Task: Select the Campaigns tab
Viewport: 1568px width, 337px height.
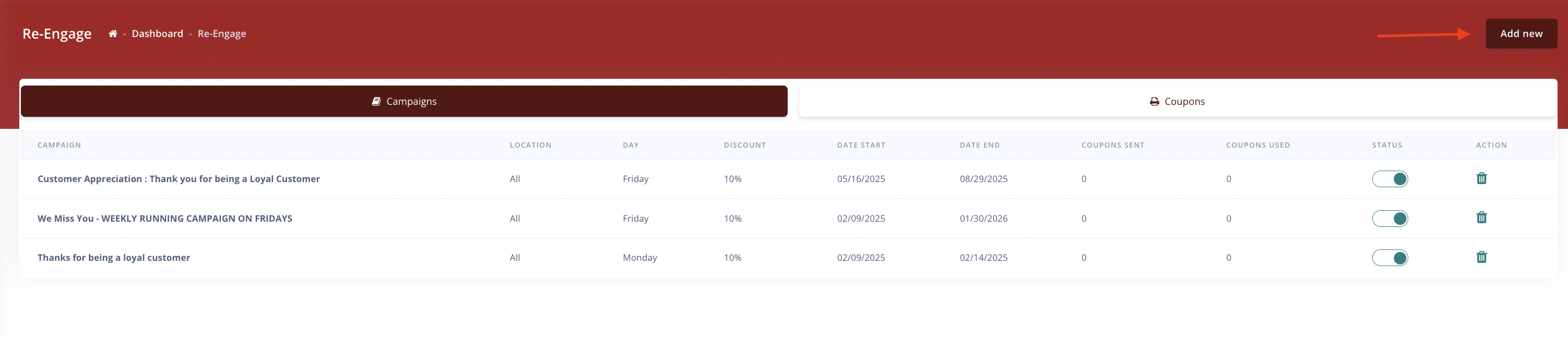Action: [404, 102]
